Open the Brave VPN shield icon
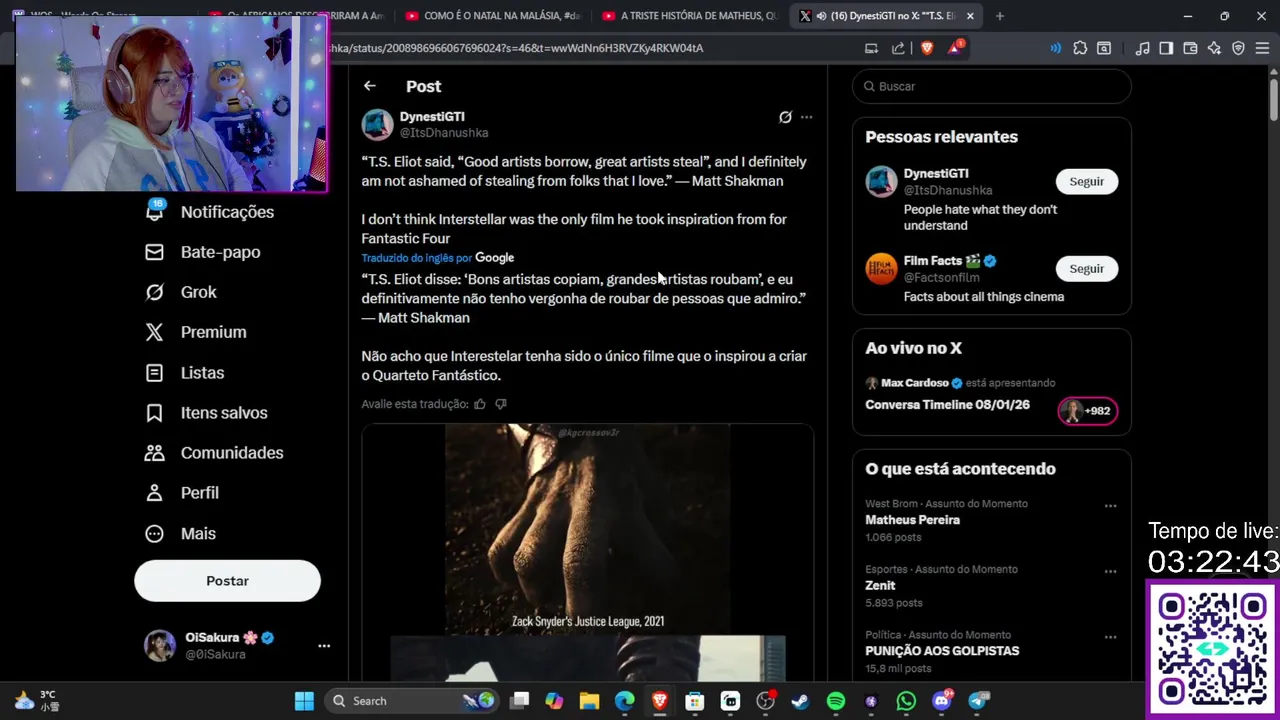This screenshot has width=1280, height=720. point(1238,48)
